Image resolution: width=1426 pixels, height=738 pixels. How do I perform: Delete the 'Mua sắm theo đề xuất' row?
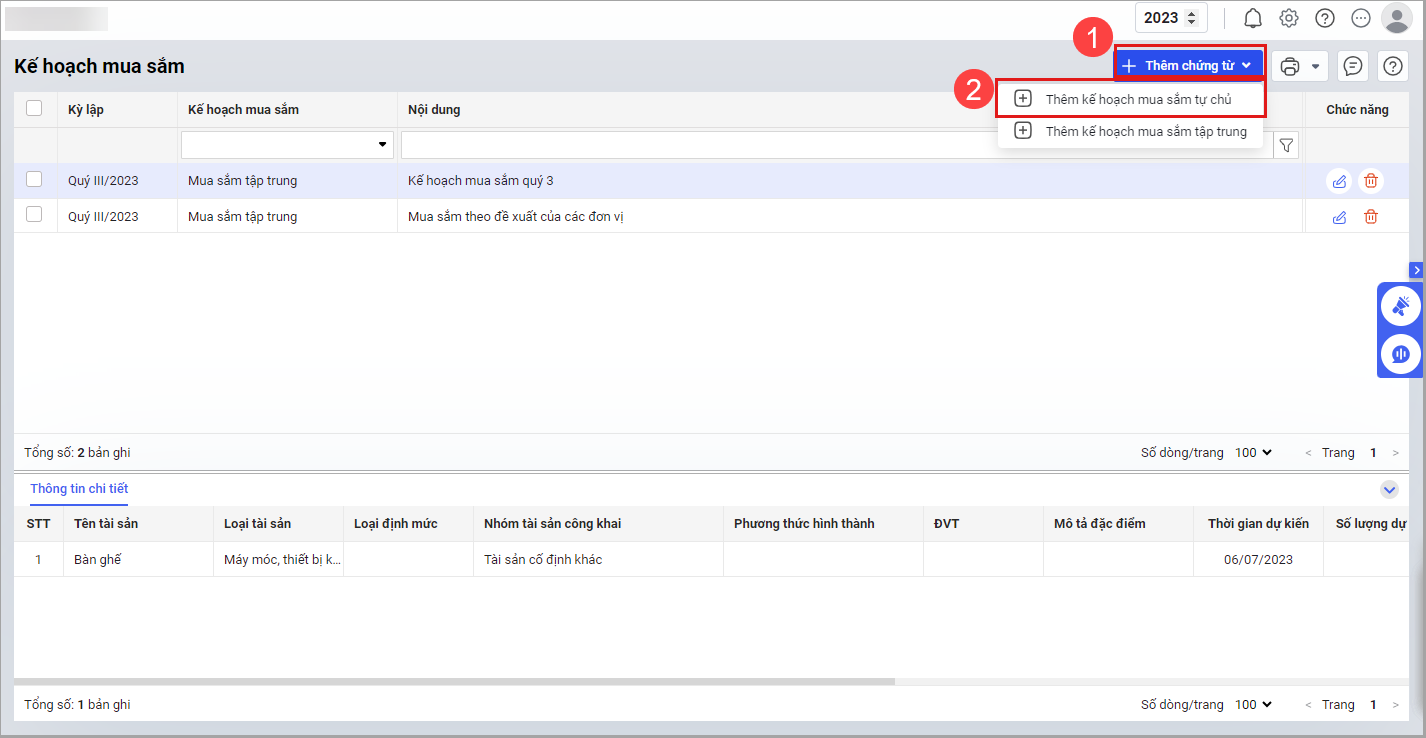point(1371,217)
